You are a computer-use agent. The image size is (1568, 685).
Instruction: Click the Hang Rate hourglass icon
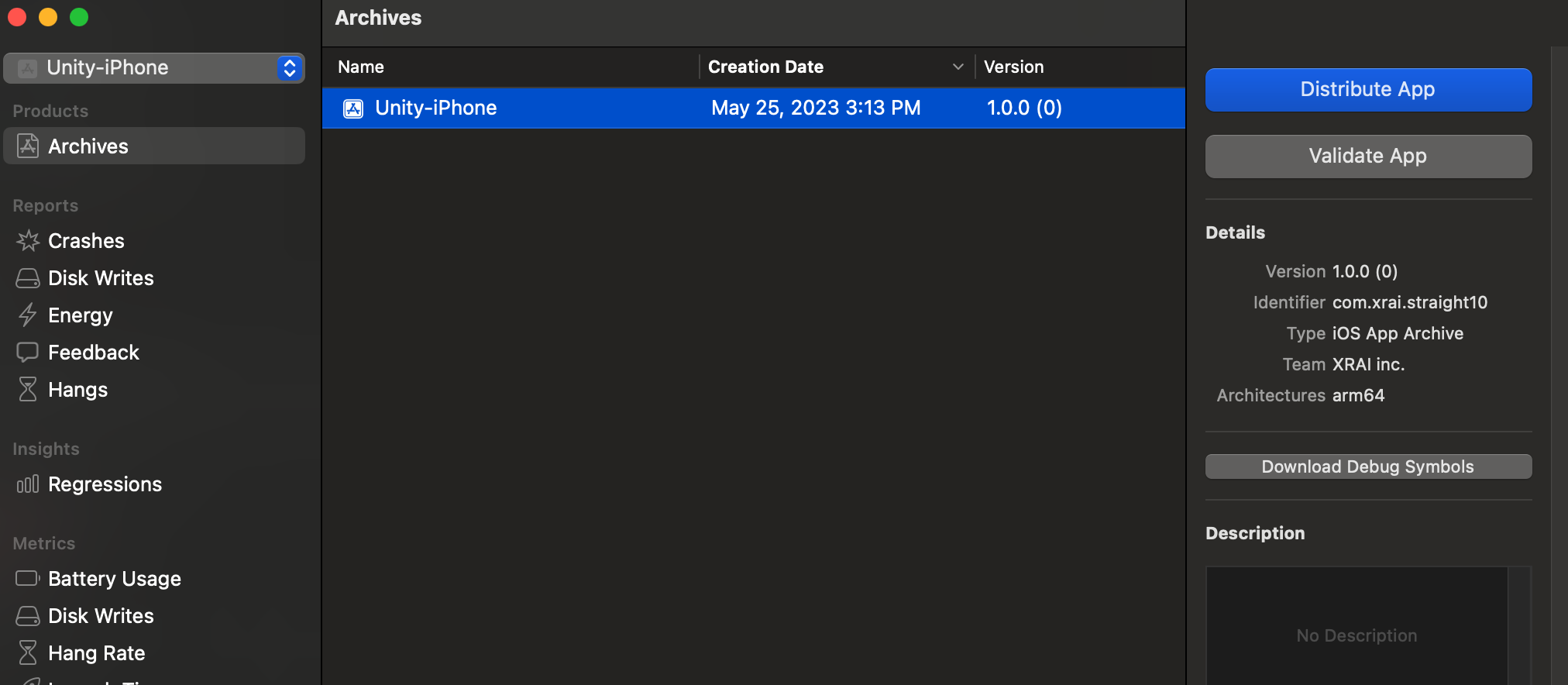(x=28, y=653)
